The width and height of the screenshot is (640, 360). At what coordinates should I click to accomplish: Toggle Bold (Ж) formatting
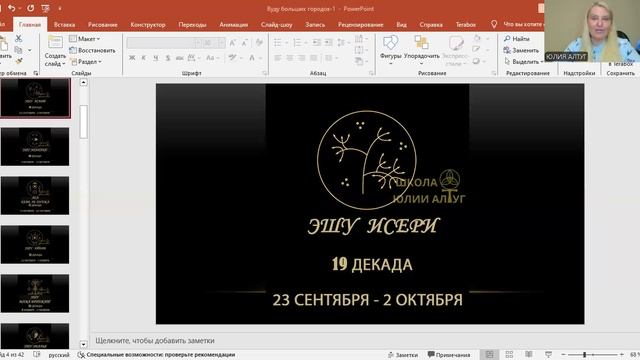coord(132,58)
